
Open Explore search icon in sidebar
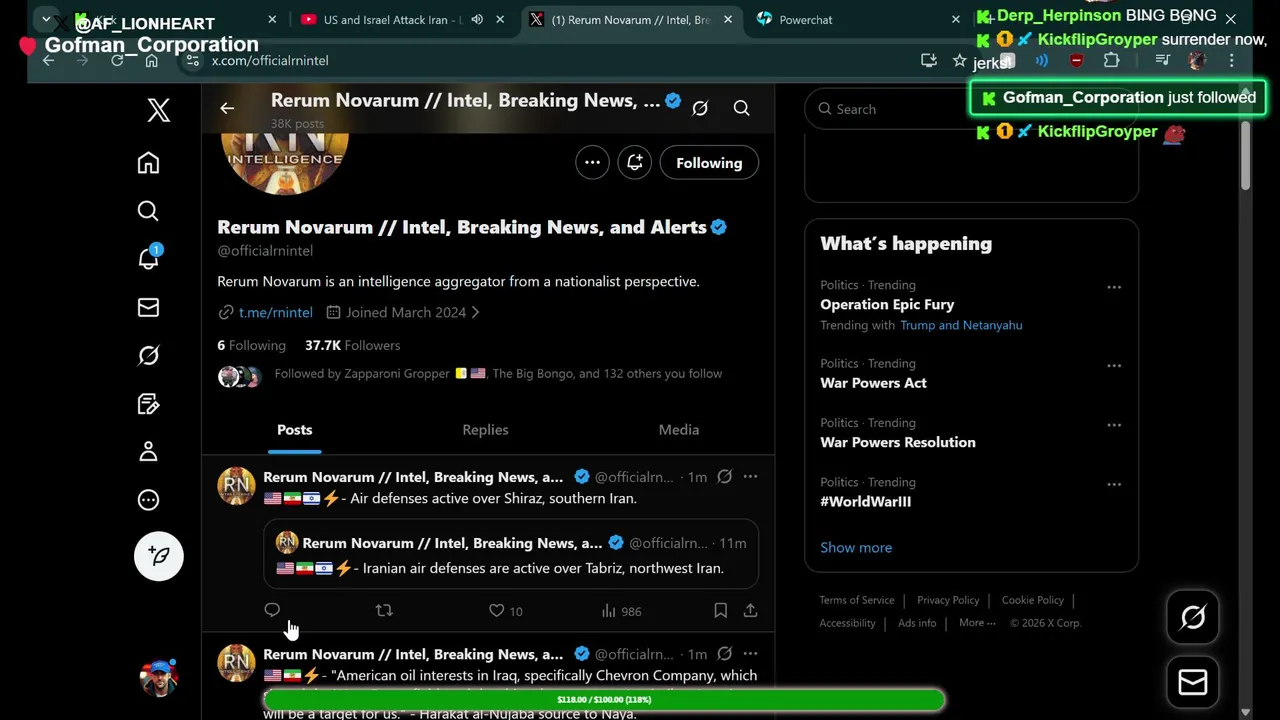point(148,211)
